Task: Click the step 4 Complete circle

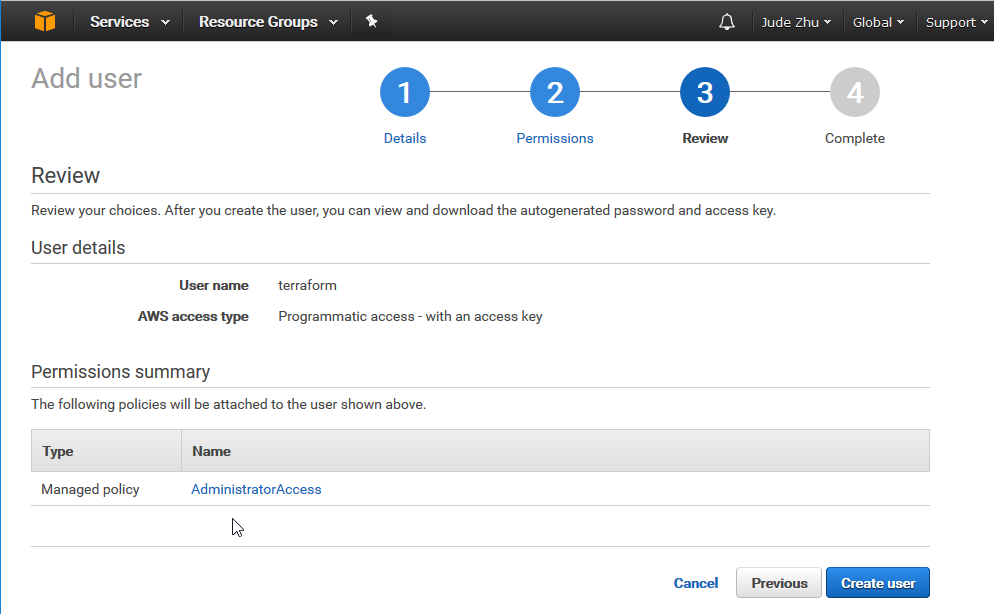Action: 855,93
